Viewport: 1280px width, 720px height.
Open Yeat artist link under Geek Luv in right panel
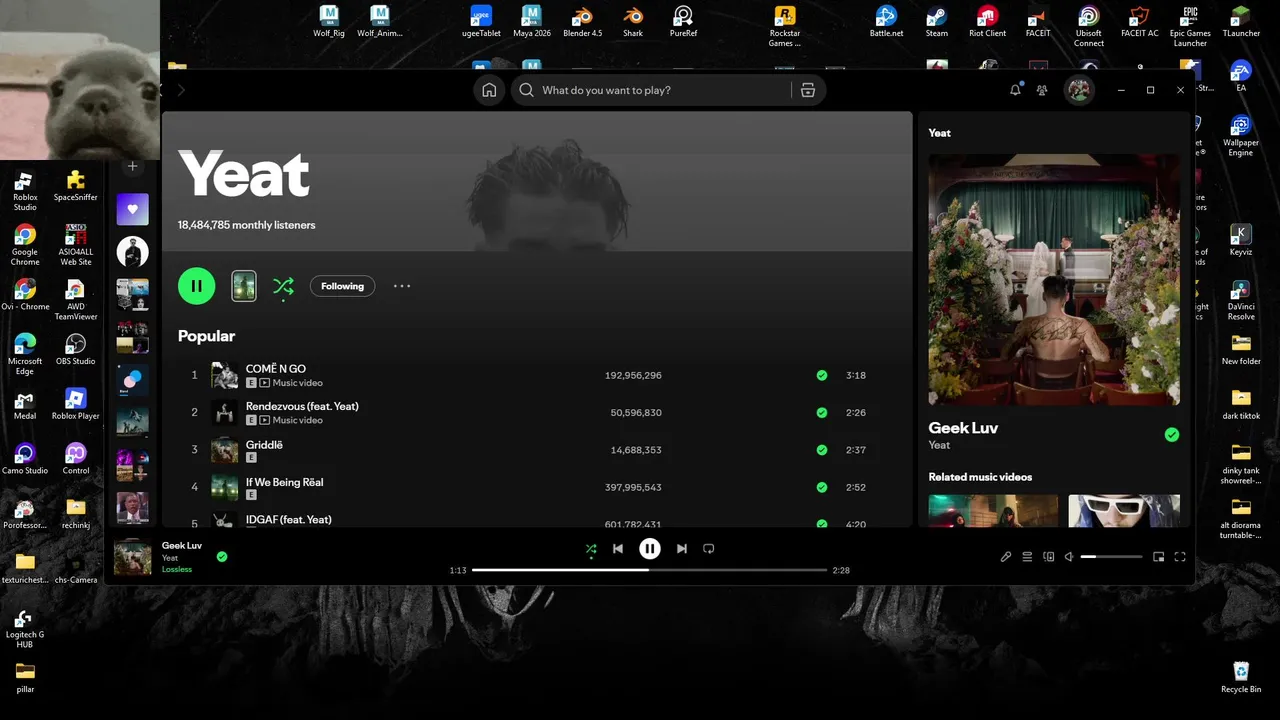[939, 445]
